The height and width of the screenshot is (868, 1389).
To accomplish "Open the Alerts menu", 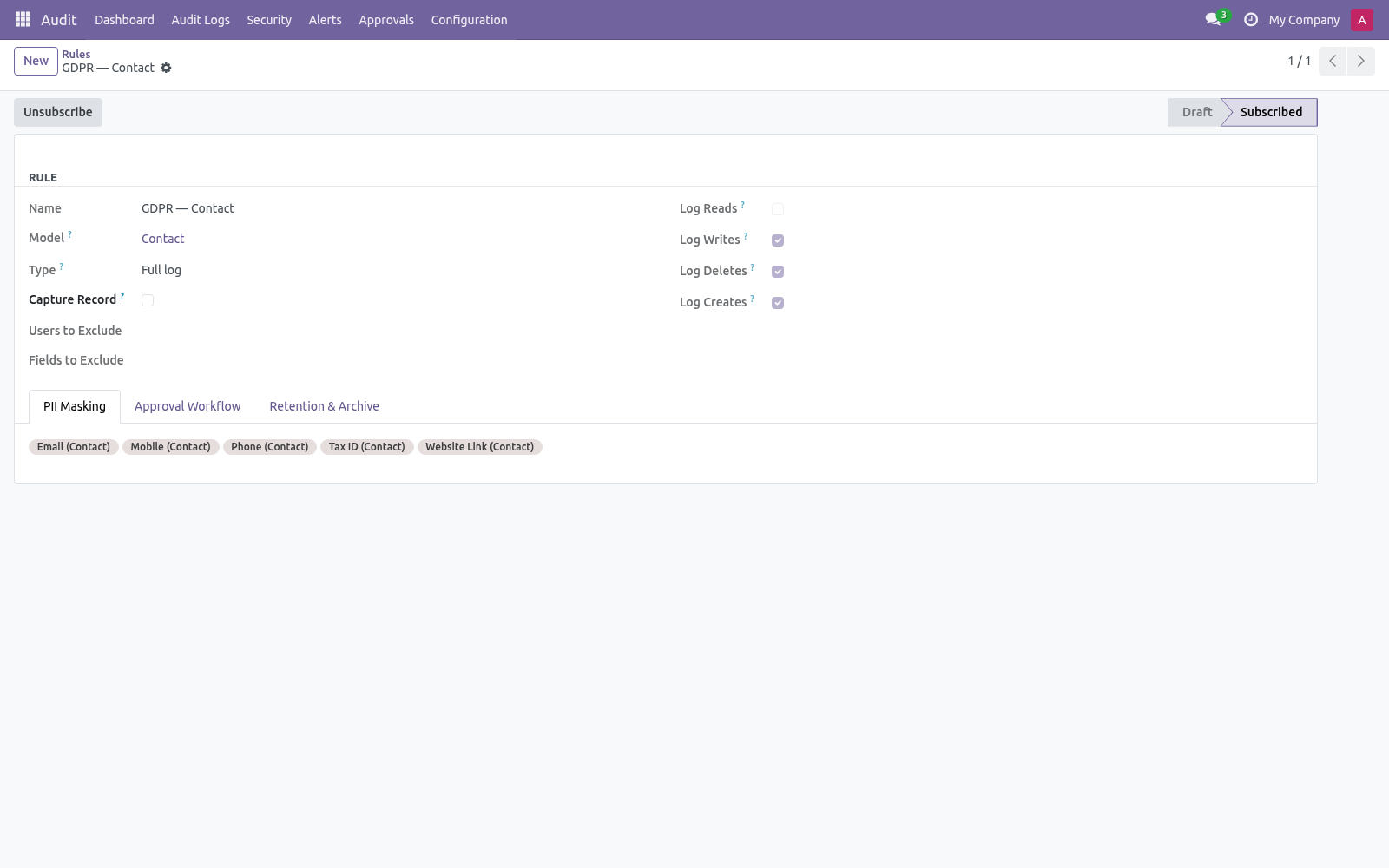I will coord(326,20).
